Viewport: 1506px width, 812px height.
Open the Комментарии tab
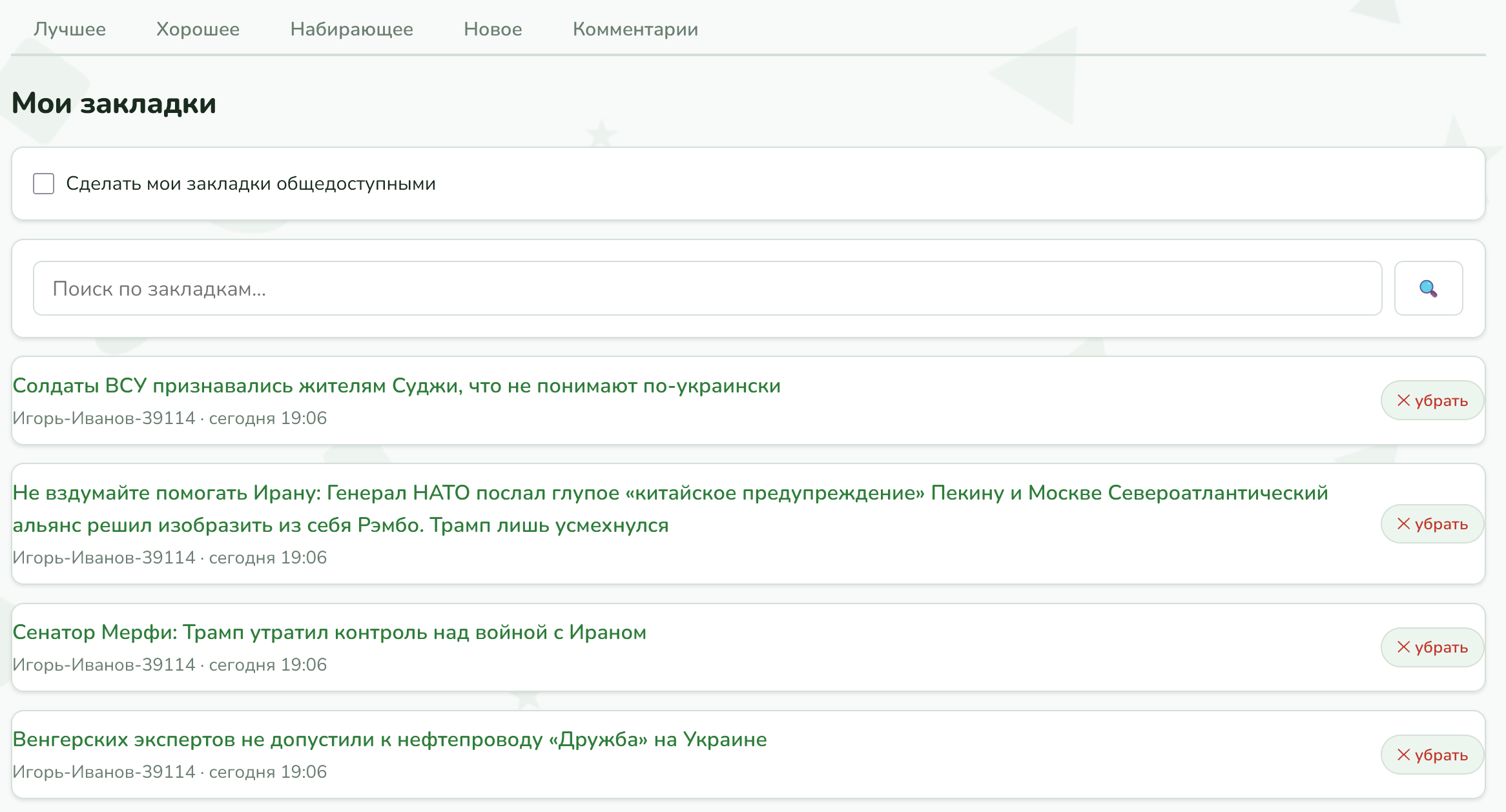tap(635, 29)
